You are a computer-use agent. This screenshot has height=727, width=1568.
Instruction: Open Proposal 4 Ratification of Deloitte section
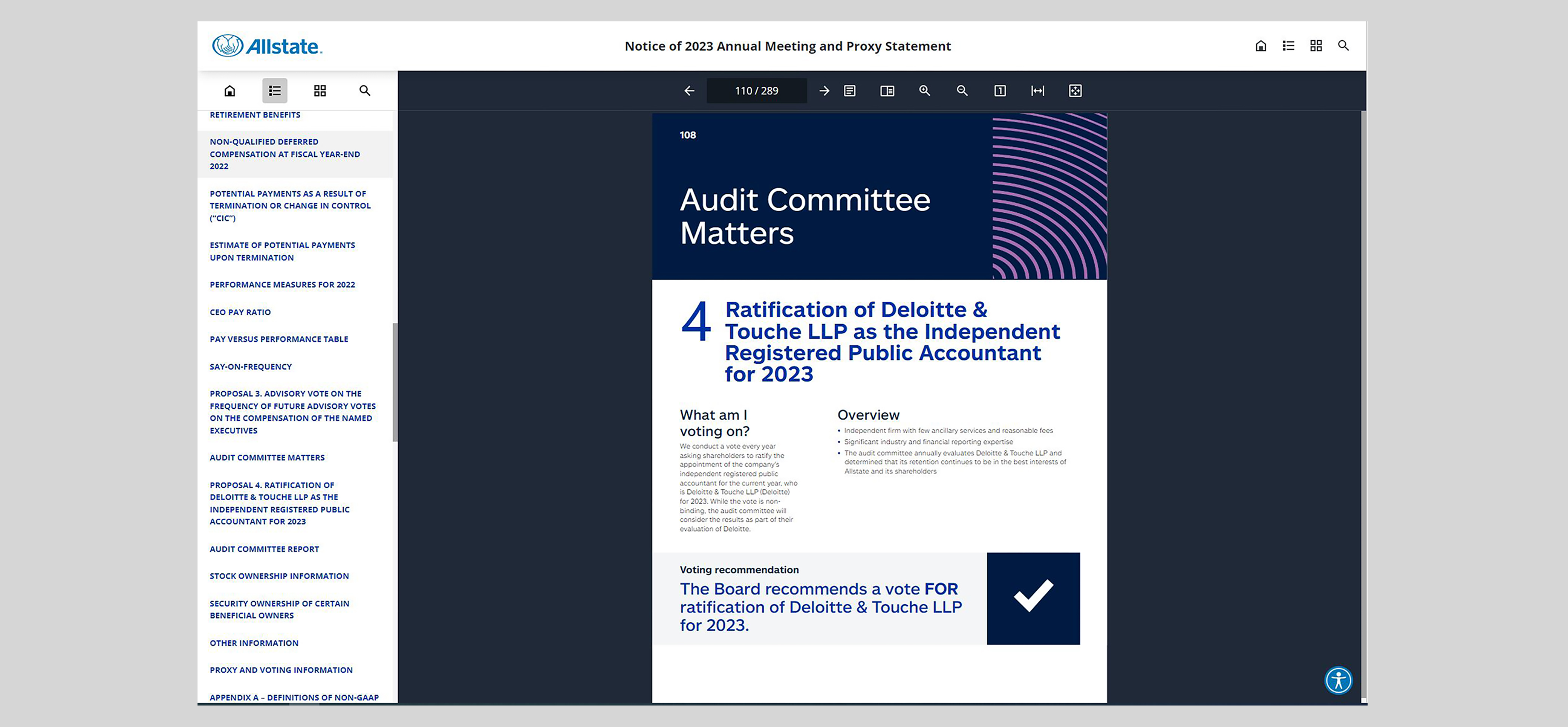pos(280,503)
